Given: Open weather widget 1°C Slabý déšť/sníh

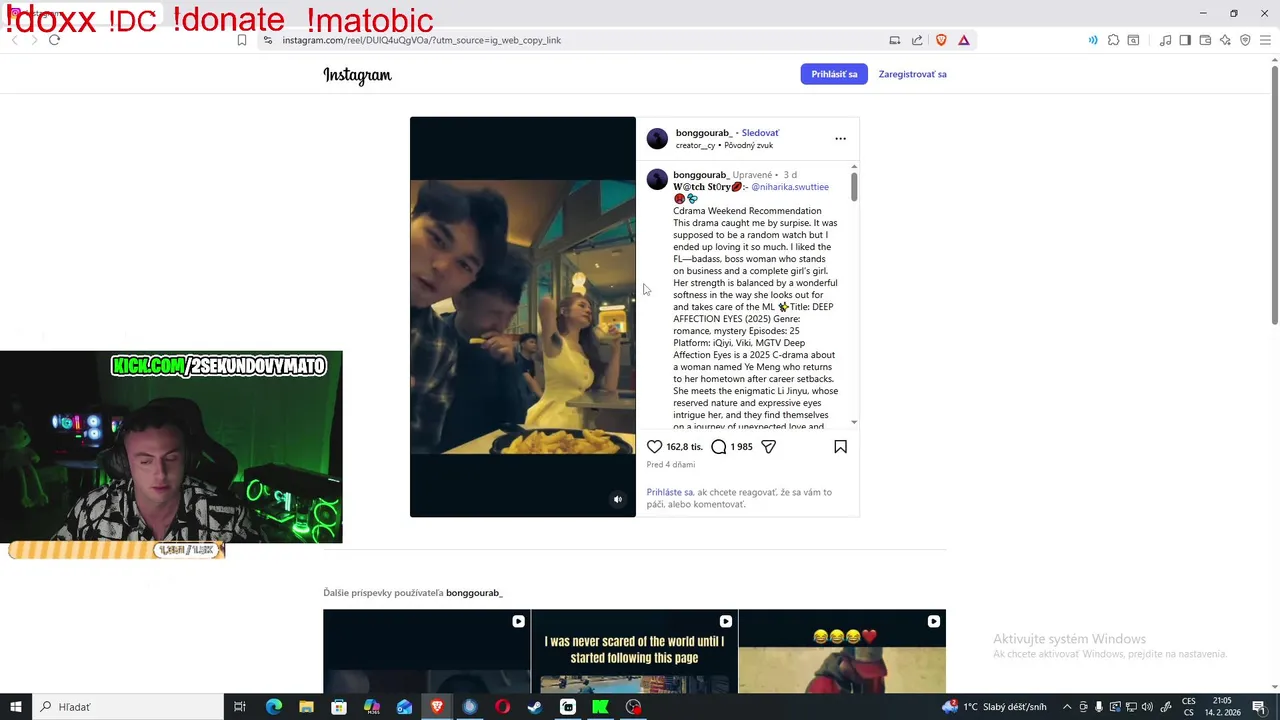Looking at the screenshot, I should [994, 707].
